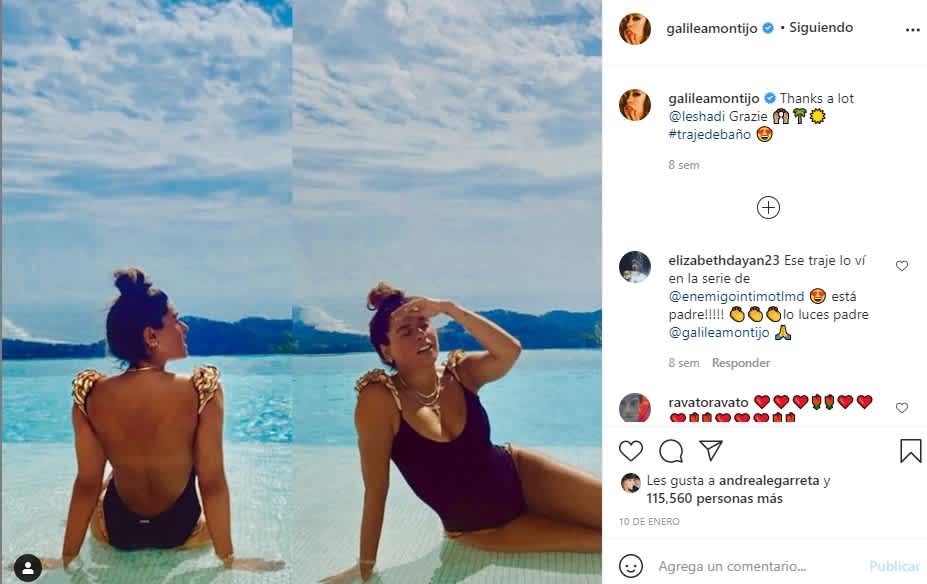This screenshot has width=927, height=584.
Task: Load more comments with the plus circle
Action: tap(768, 207)
